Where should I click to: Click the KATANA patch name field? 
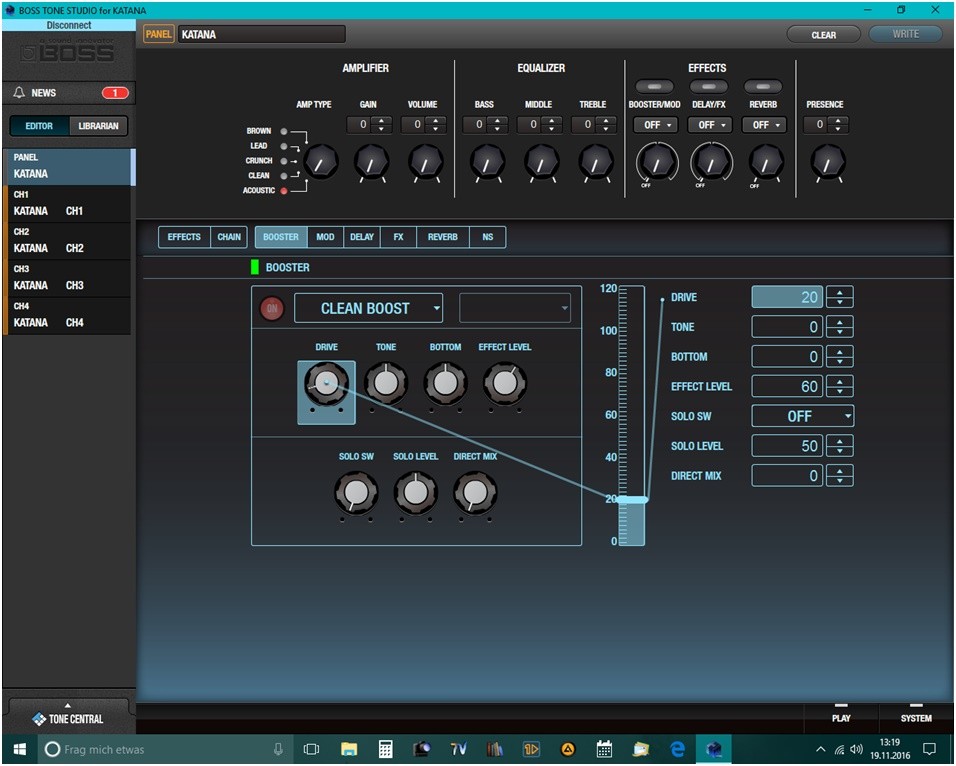coord(262,34)
